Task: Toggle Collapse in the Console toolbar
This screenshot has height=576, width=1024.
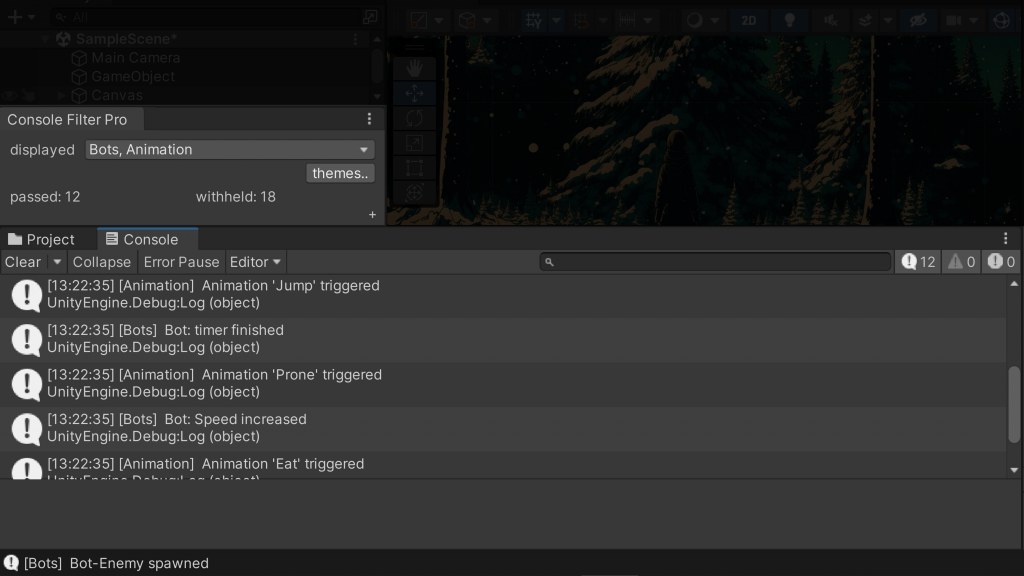Action: [x=101, y=262]
